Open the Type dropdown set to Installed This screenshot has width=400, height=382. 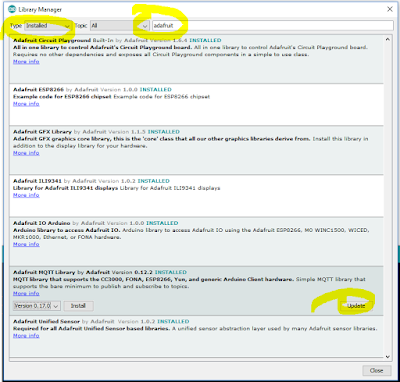(x=48, y=26)
